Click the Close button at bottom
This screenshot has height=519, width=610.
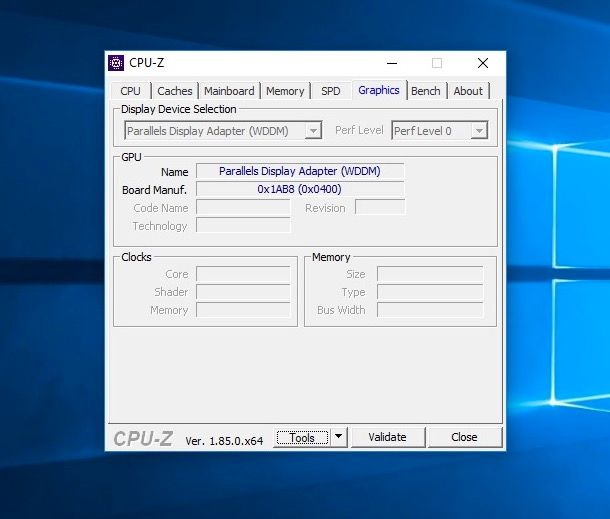pos(465,437)
